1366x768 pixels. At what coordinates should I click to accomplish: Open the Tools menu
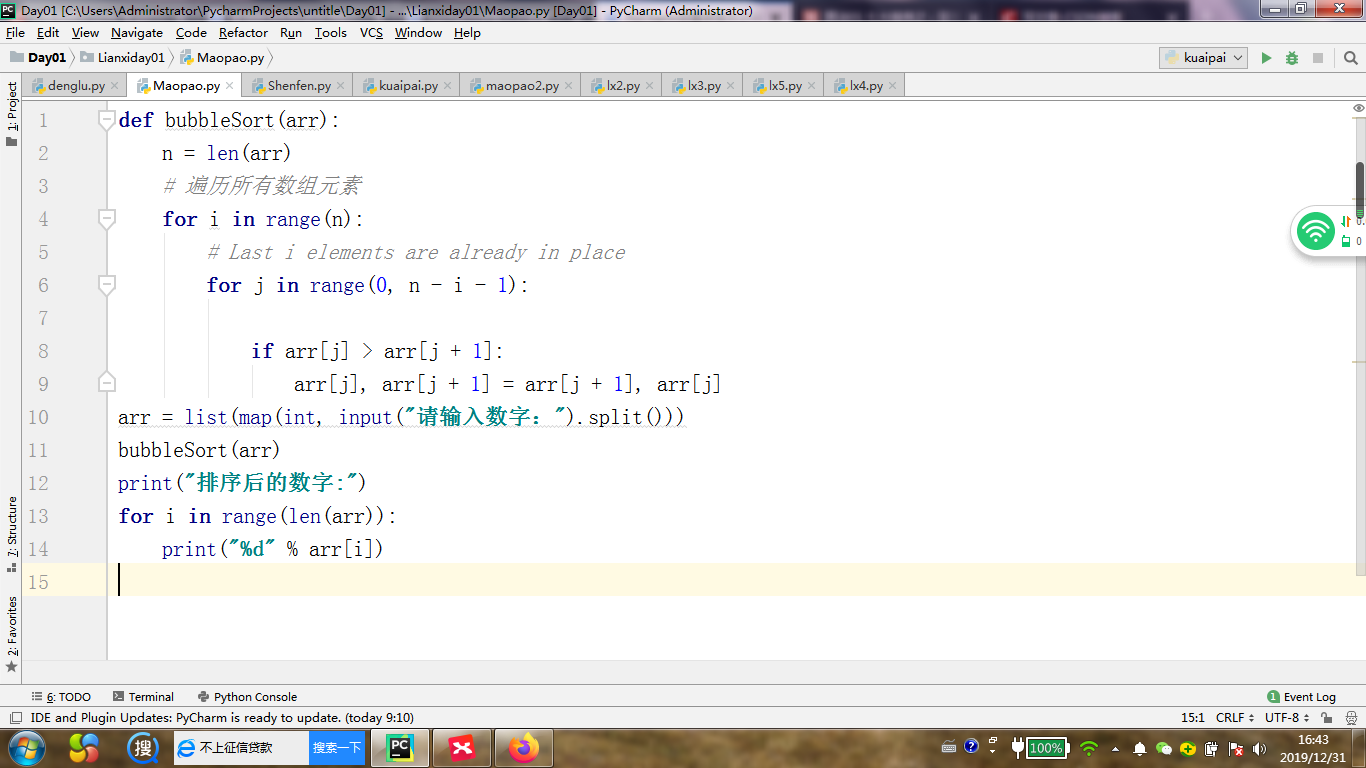331,33
